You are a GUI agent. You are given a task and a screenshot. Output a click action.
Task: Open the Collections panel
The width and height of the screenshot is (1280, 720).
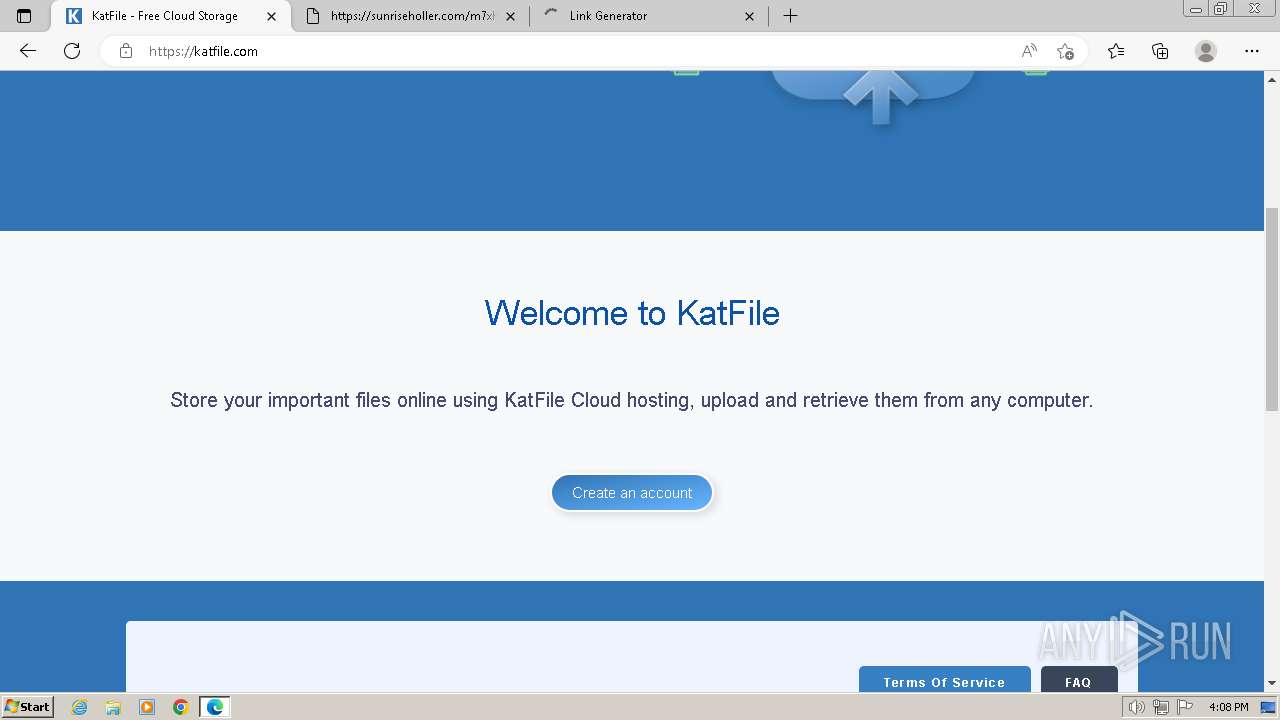pos(1160,51)
